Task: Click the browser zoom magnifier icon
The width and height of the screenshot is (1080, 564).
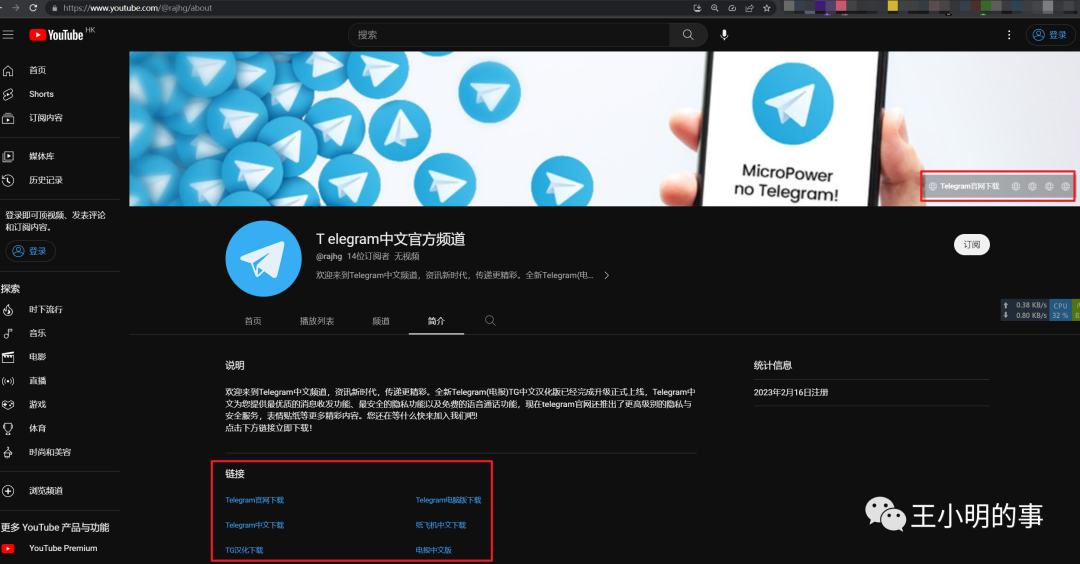Action: [715, 8]
